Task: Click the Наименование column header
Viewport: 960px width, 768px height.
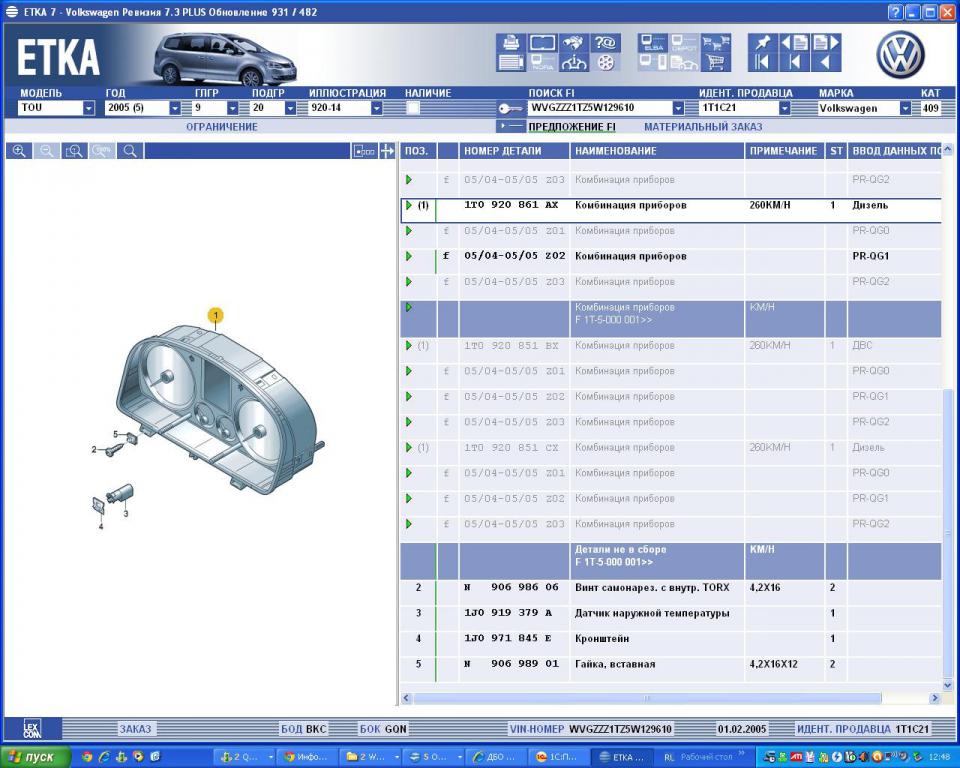Action: click(x=657, y=151)
